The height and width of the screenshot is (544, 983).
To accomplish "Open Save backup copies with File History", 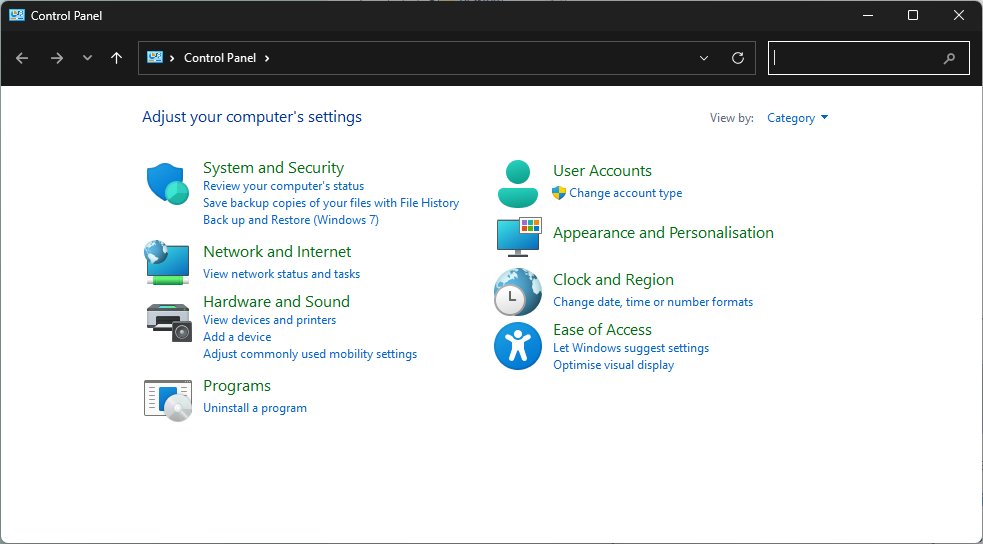I will (331, 203).
